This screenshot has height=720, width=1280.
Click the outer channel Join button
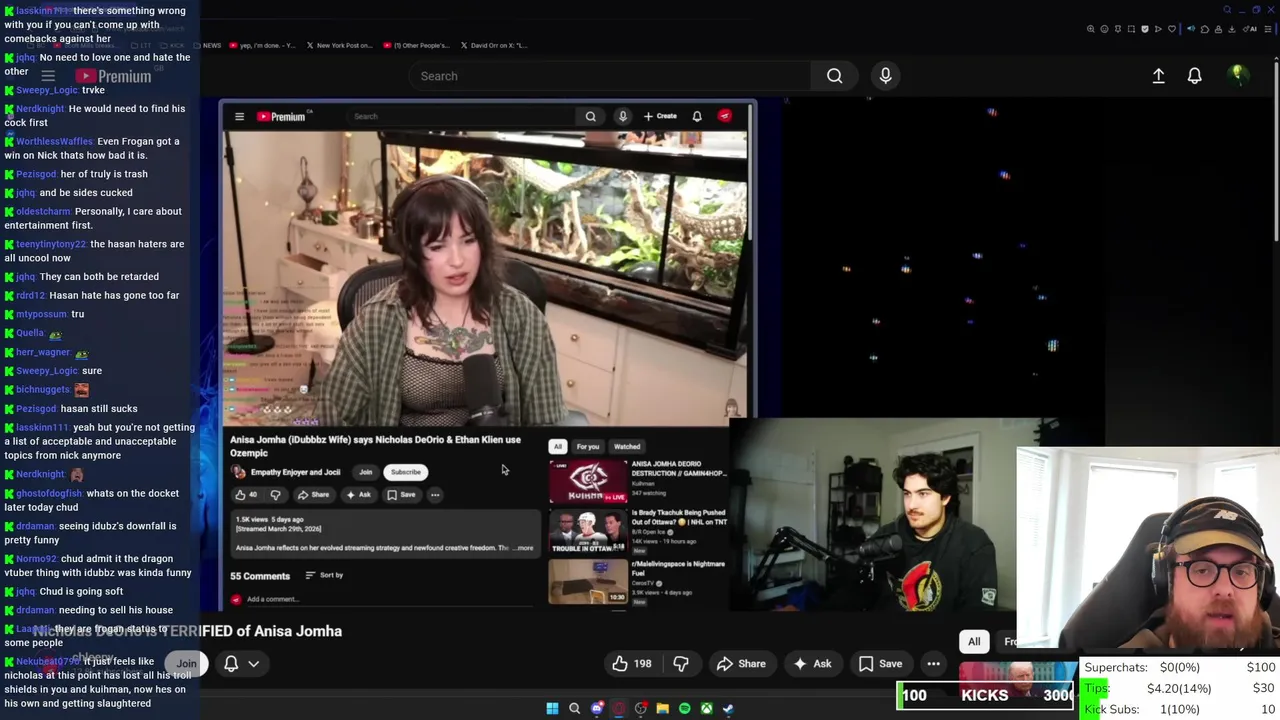click(x=186, y=663)
